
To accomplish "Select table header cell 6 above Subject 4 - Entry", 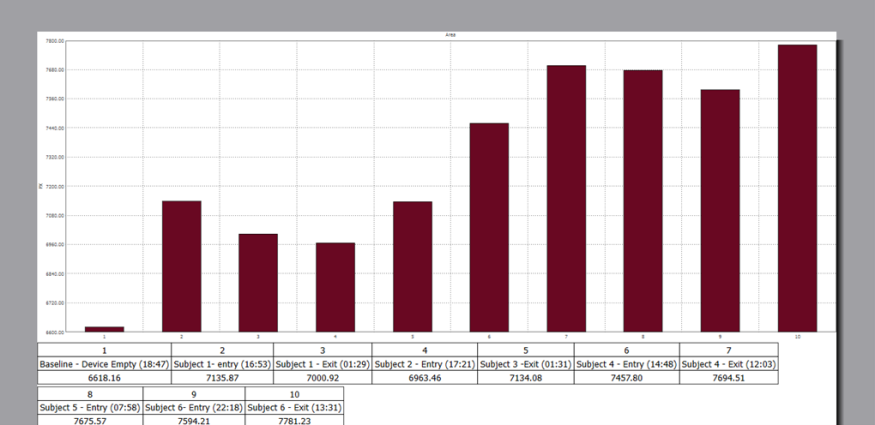I will point(627,350).
